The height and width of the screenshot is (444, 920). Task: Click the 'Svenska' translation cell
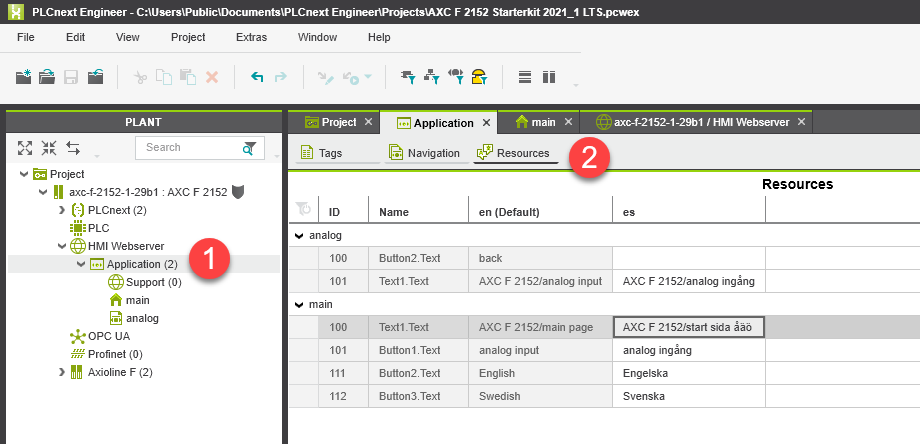[689, 396]
